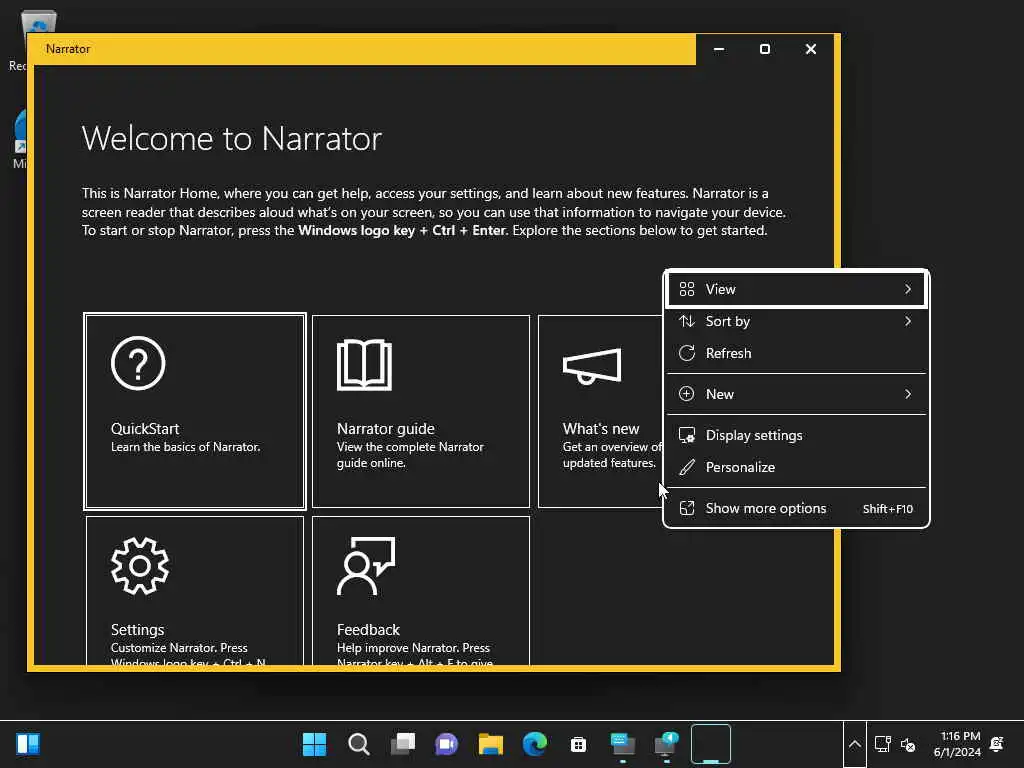The height and width of the screenshot is (768, 1024).
Task: Expand the View submenu arrow
Action: (908, 289)
